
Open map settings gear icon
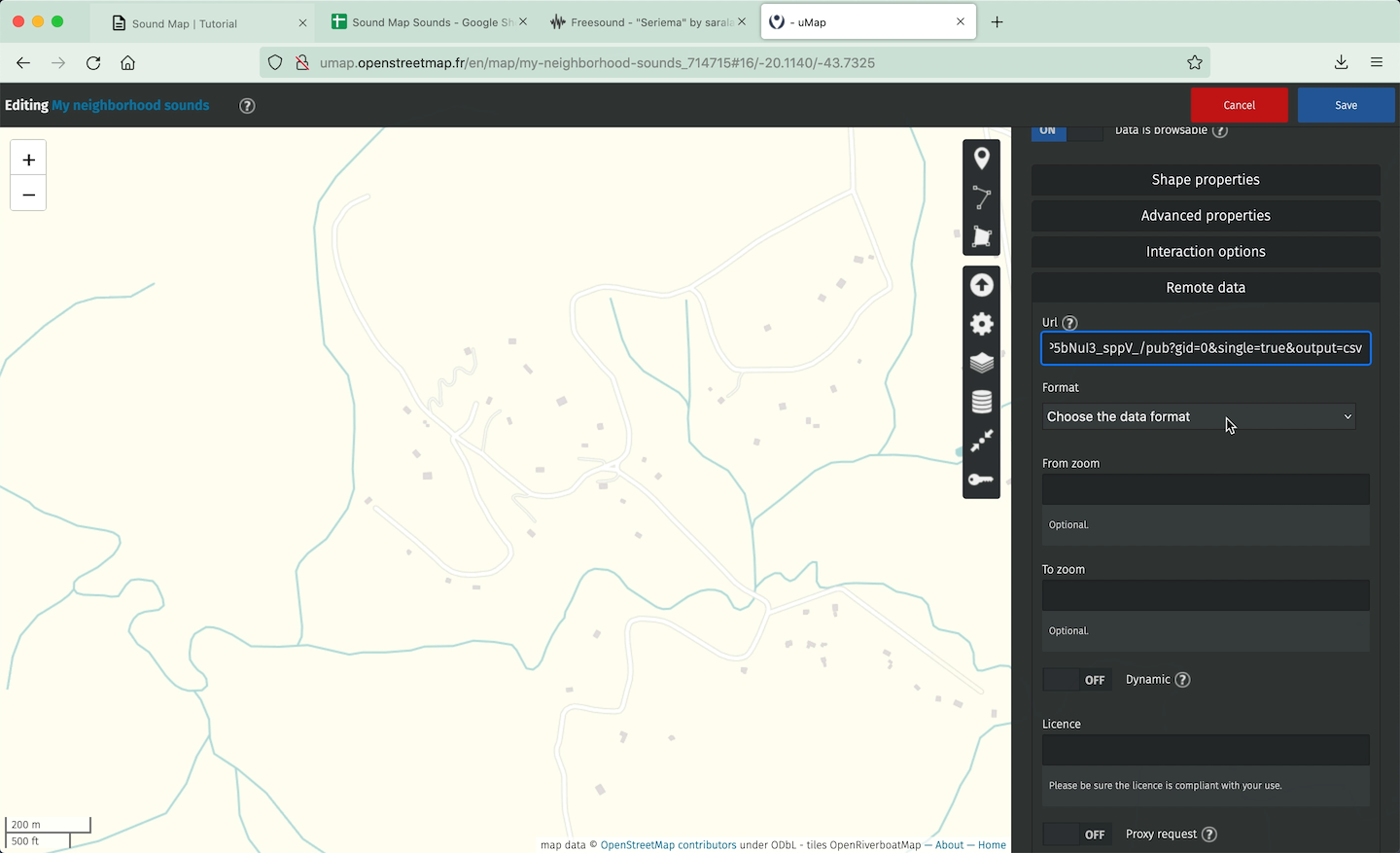coord(981,324)
